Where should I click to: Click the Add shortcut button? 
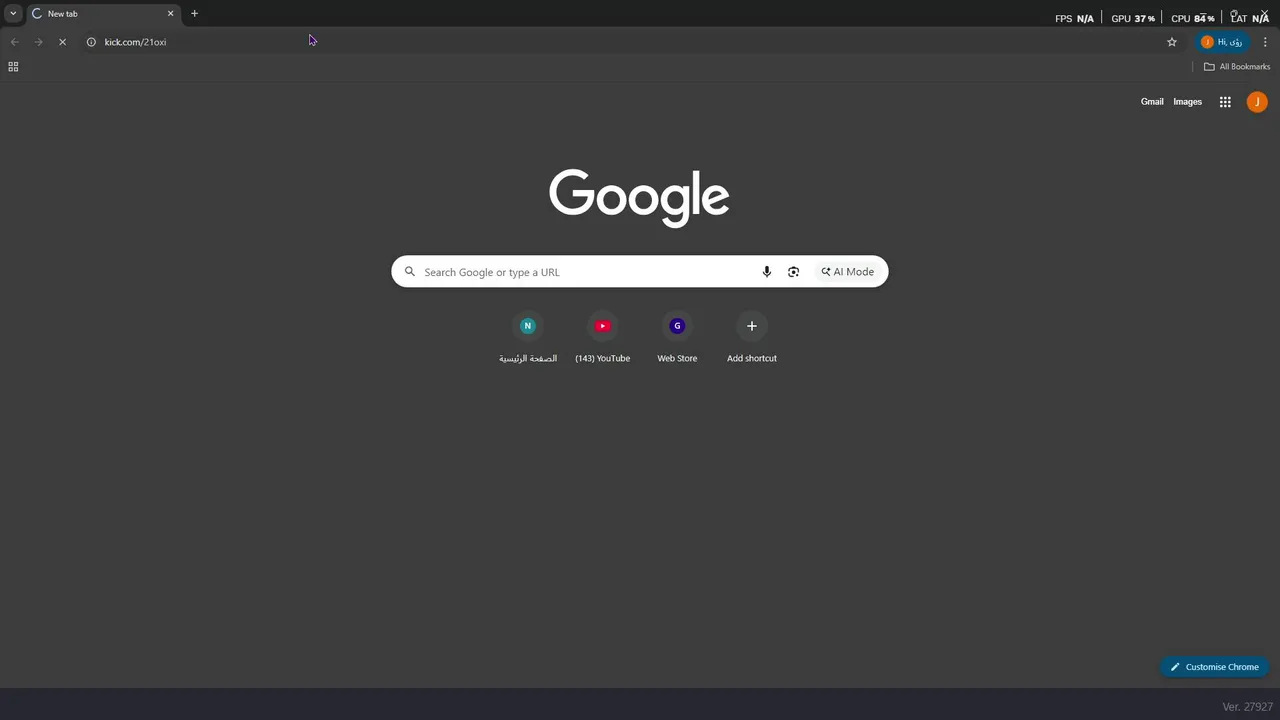click(752, 339)
